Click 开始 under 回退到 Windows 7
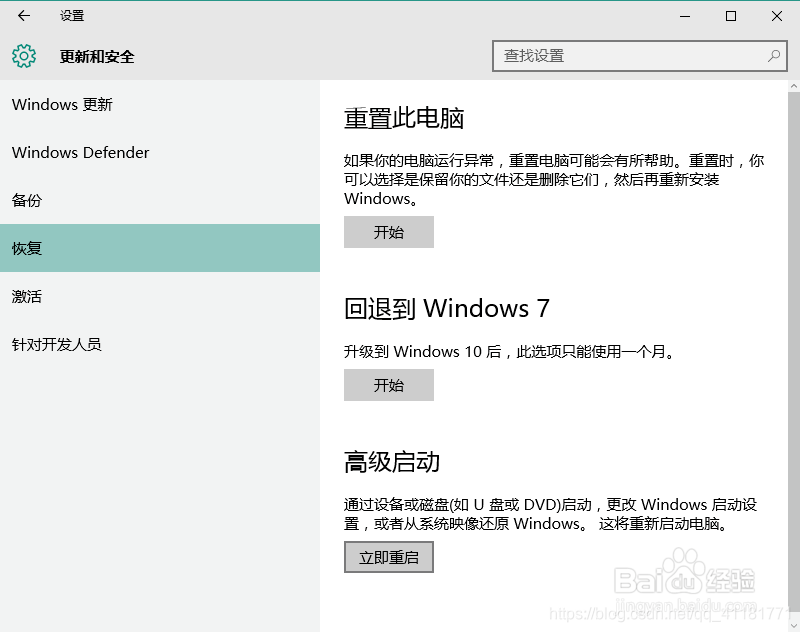800x632 pixels. [x=389, y=385]
